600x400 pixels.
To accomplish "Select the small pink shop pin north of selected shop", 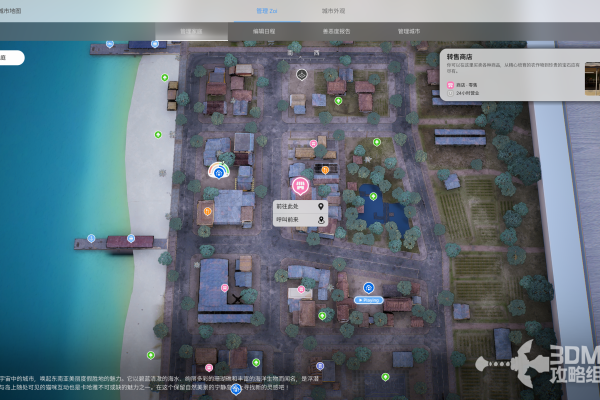I will (x=313, y=144).
